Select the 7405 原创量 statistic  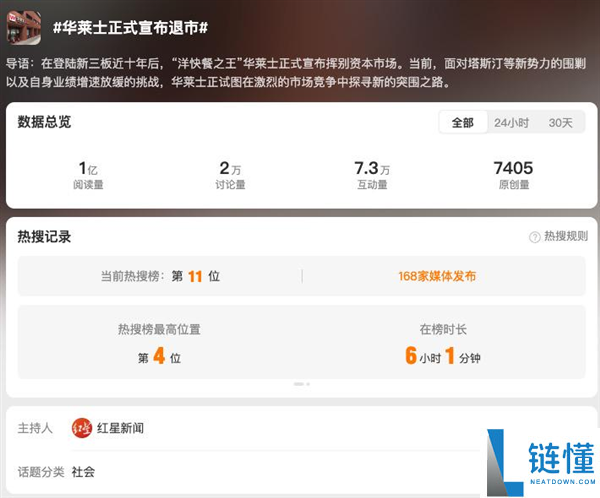pyautogui.click(x=514, y=175)
